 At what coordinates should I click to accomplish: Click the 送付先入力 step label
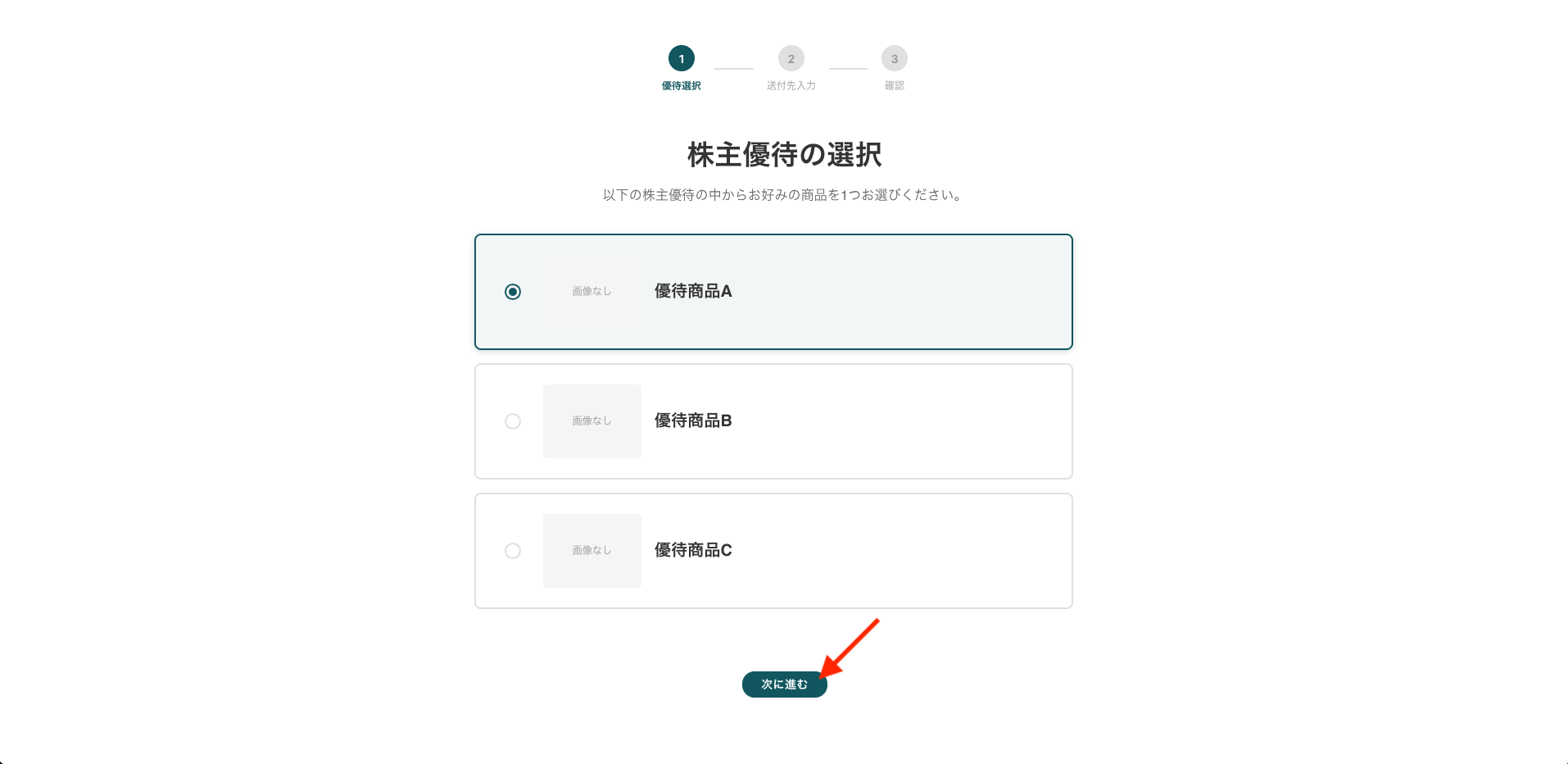[x=791, y=86]
